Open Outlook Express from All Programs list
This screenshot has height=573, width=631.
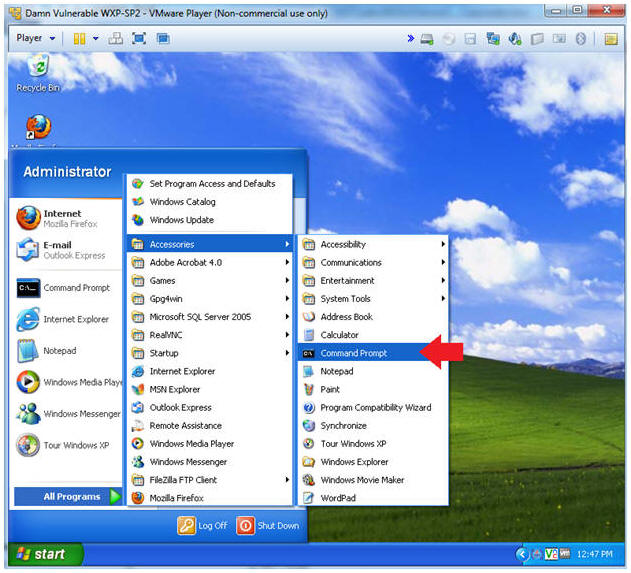pos(210,407)
